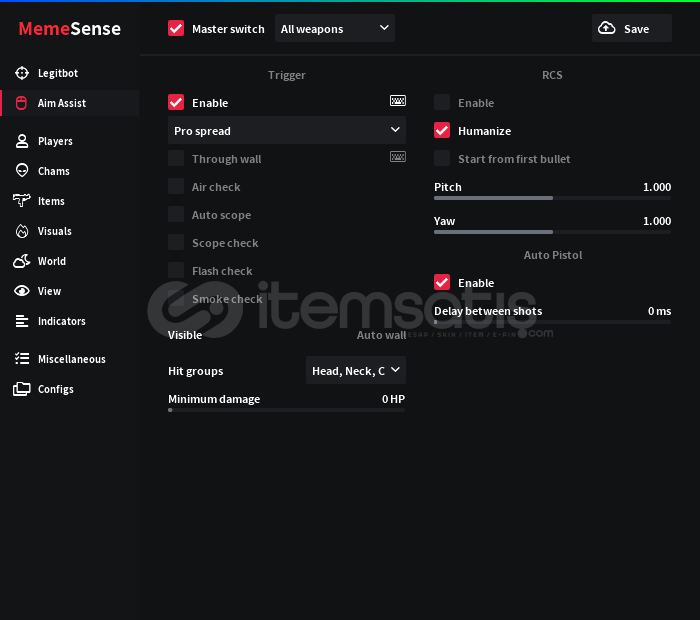Open the Pro spread dropdown

(x=287, y=130)
